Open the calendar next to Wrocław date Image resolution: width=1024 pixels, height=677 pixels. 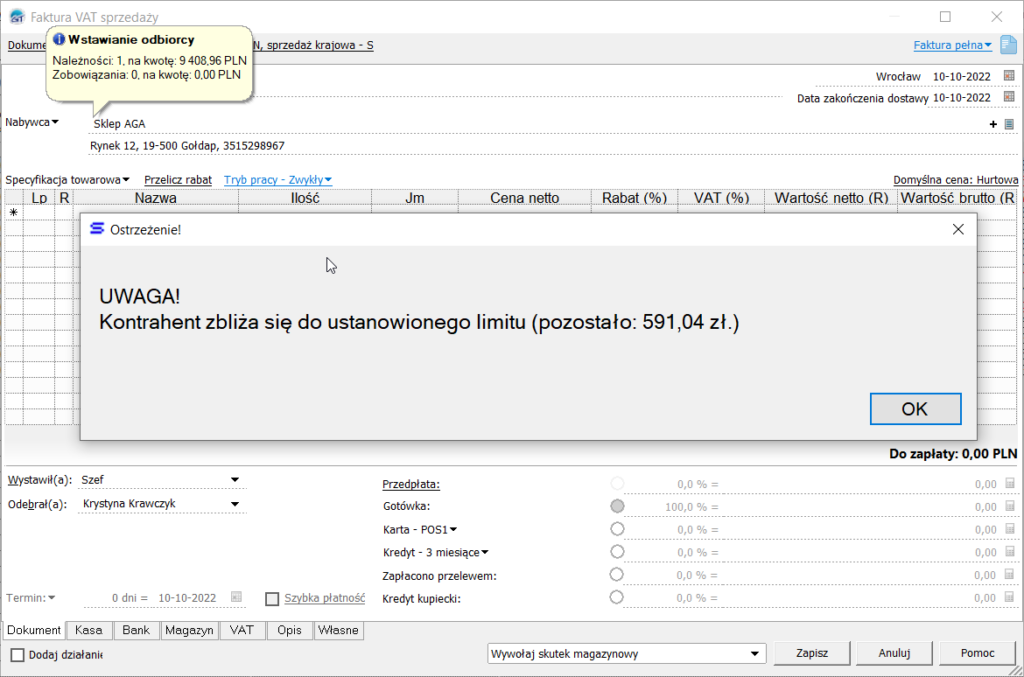(x=1009, y=76)
